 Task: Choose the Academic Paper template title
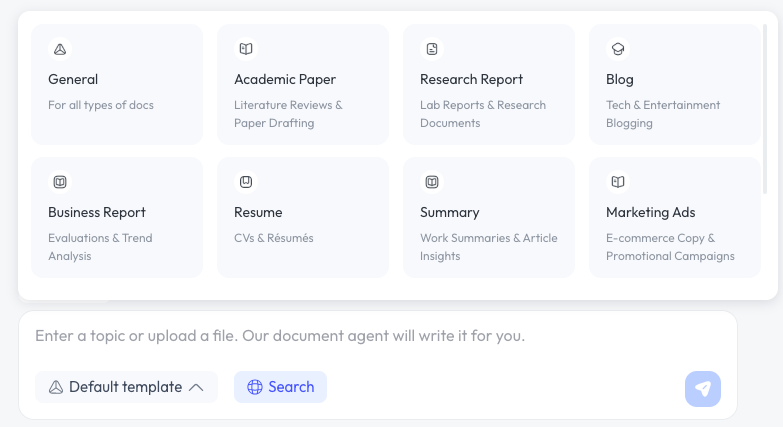pyautogui.click(x=285, y=79)
